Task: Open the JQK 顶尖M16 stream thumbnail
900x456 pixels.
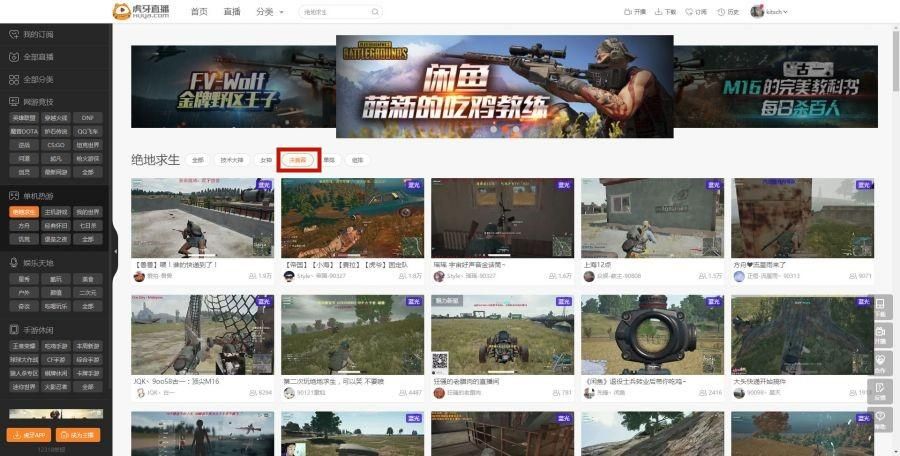Action: point(203,335)
